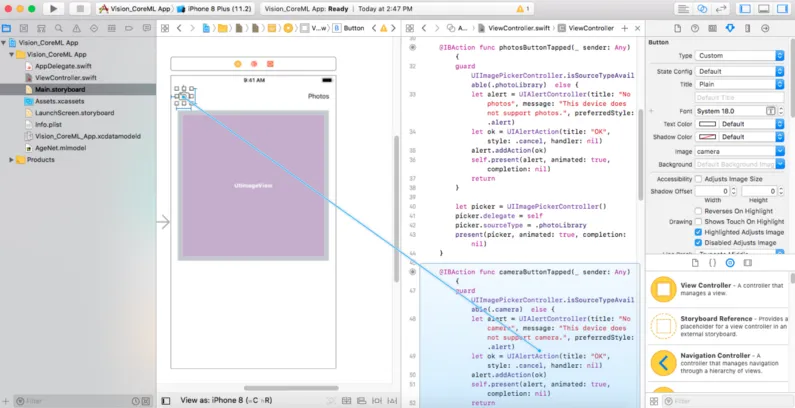
Task: Click View as: iPhone 8 device bar
Action: click(x=226, y=400)
